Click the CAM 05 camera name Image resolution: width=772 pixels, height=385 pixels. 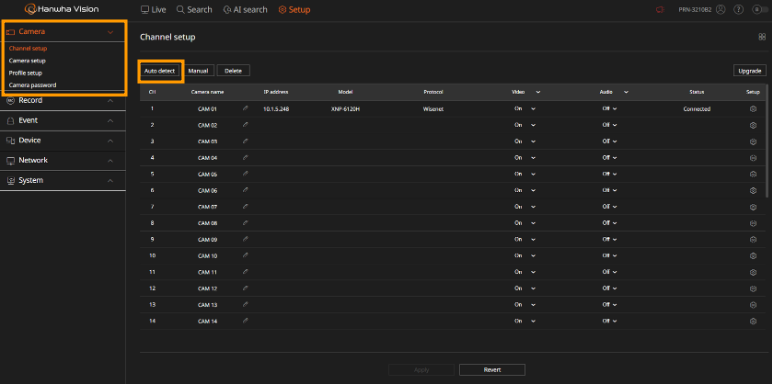207,174
